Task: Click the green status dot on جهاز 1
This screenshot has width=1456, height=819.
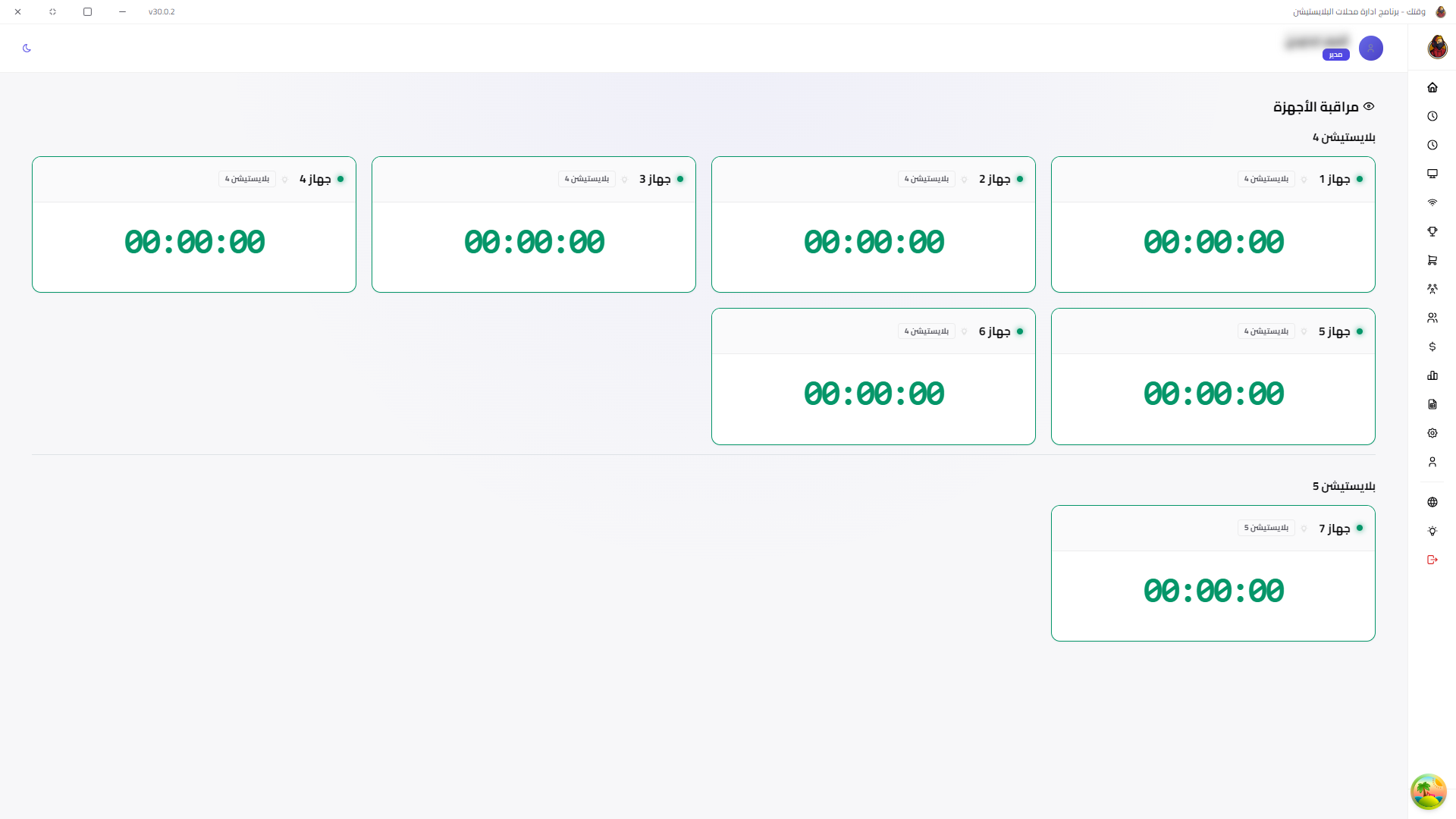Action: (x=1360, y=179)
